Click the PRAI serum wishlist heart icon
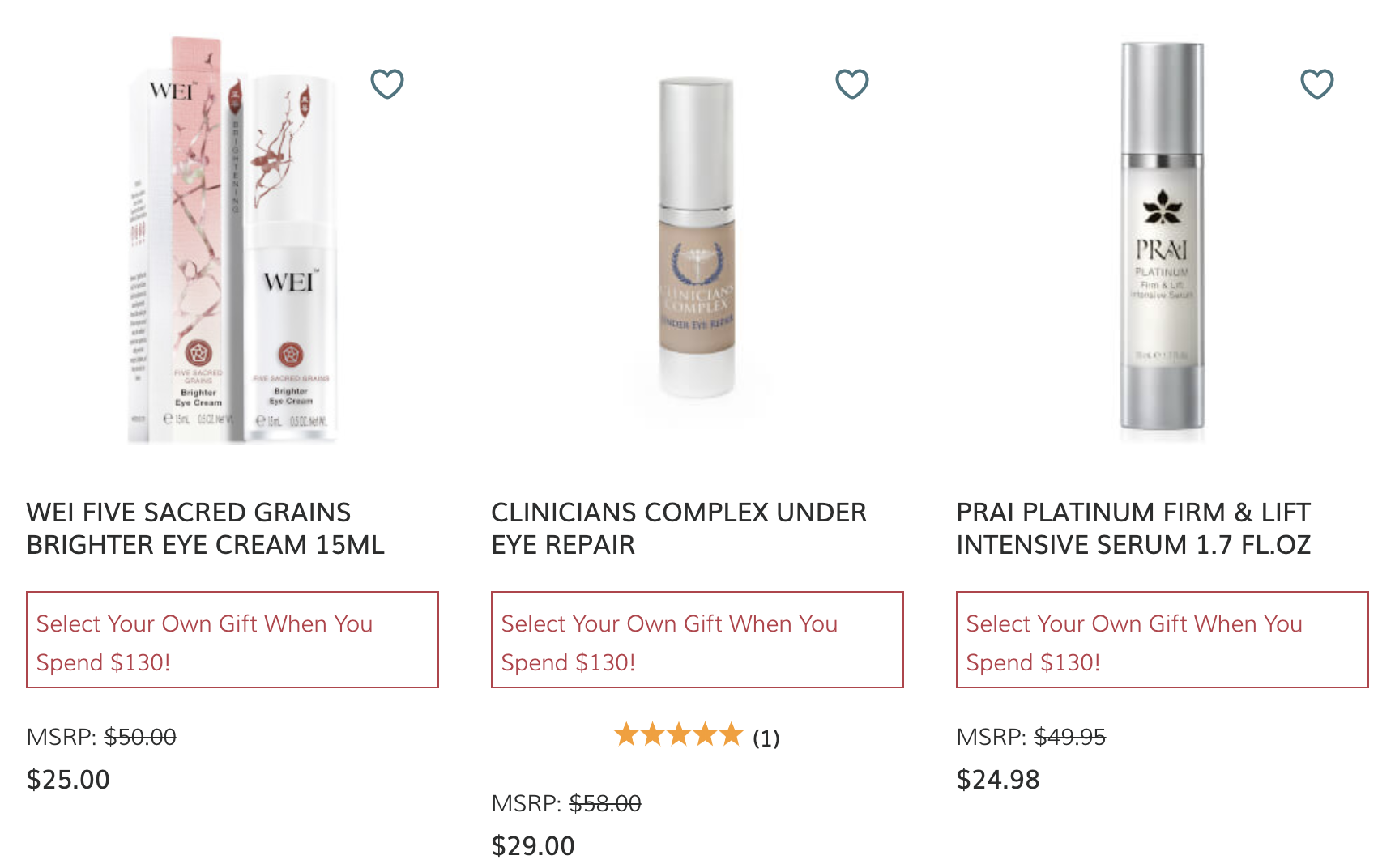Viewport: 1395px width, 868px height. click(1317, 83)
